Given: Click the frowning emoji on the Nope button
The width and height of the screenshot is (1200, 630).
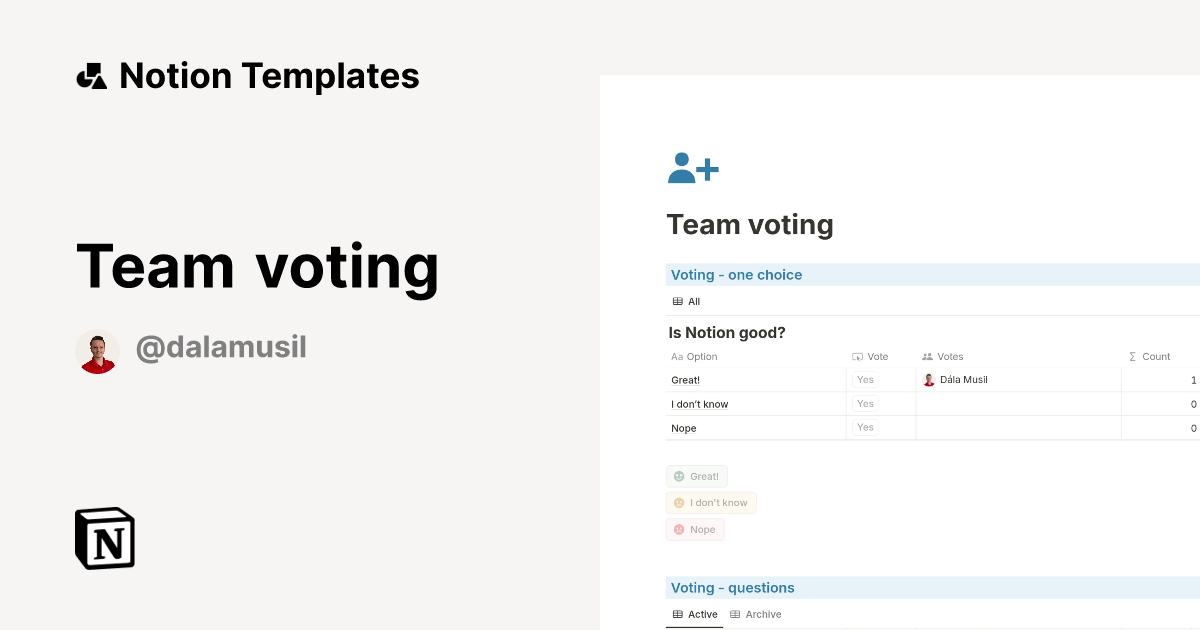Looking at the screenshot, I should 679,529.
